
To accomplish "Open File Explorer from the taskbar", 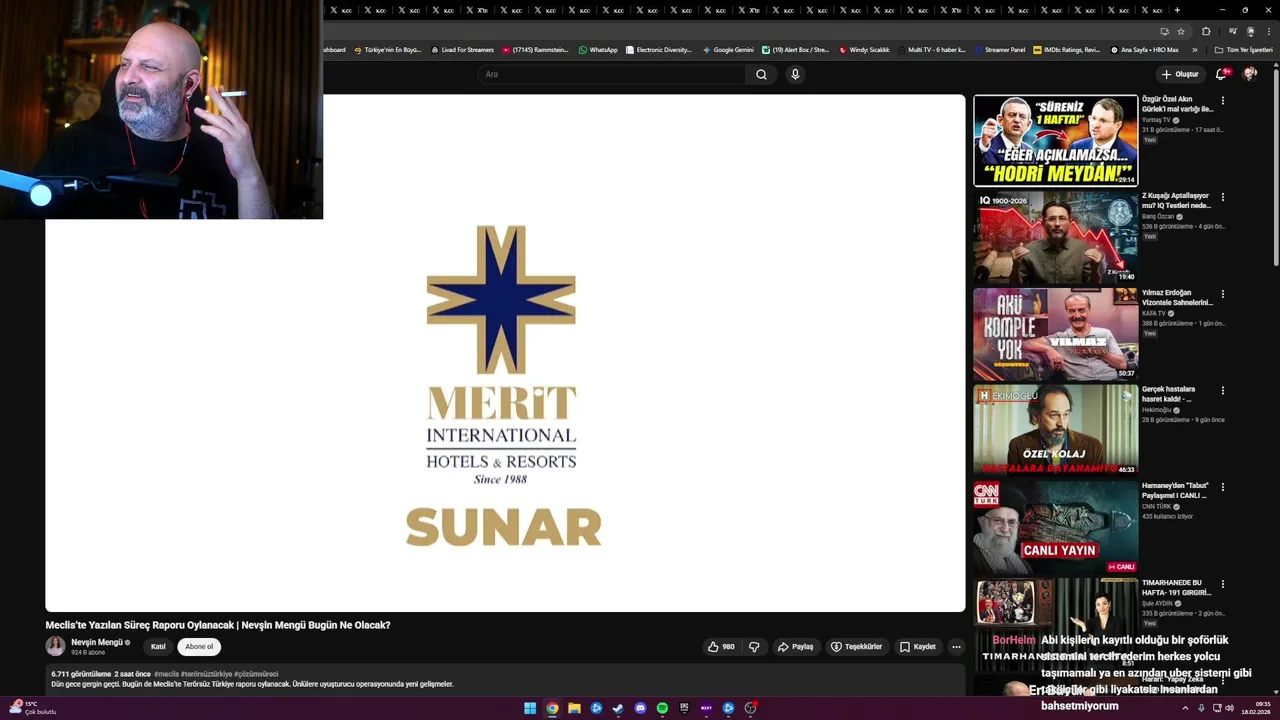I will (574, 708).
